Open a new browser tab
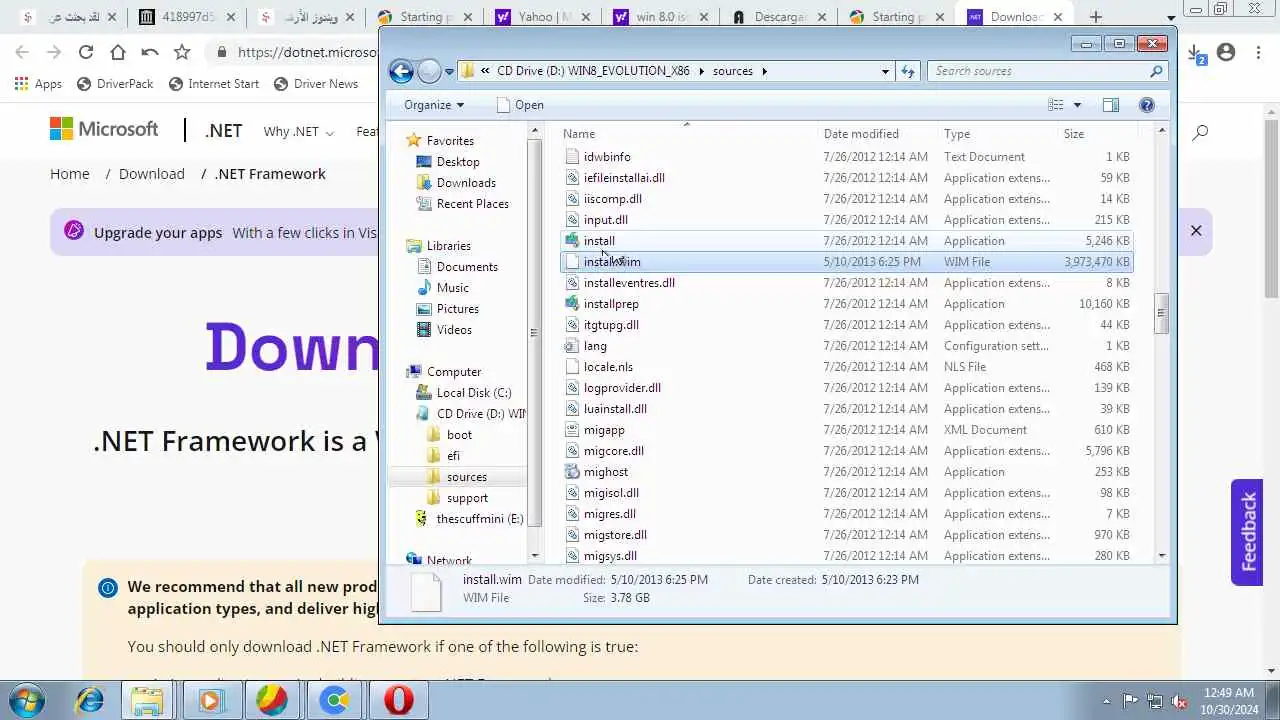Image resolution: width=1280 pixels, height=720 pixels. pos(1096,17)
